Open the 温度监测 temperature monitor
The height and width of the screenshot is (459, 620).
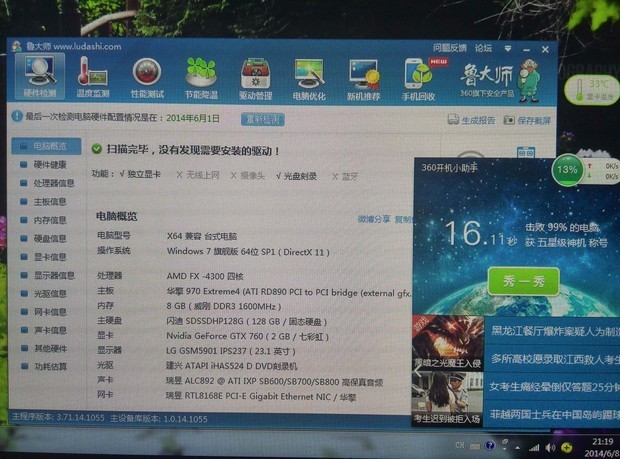point(93,77)
